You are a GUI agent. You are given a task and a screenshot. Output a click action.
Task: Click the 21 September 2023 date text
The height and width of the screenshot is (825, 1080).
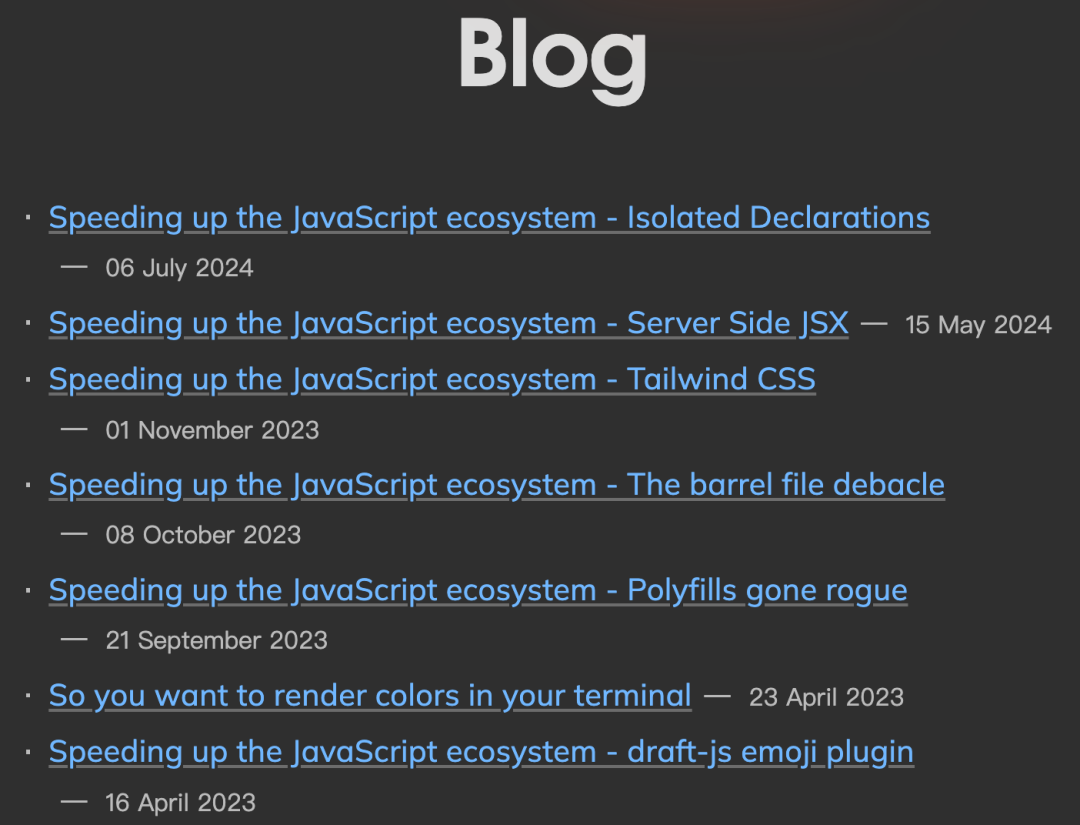tap(216, 640)
